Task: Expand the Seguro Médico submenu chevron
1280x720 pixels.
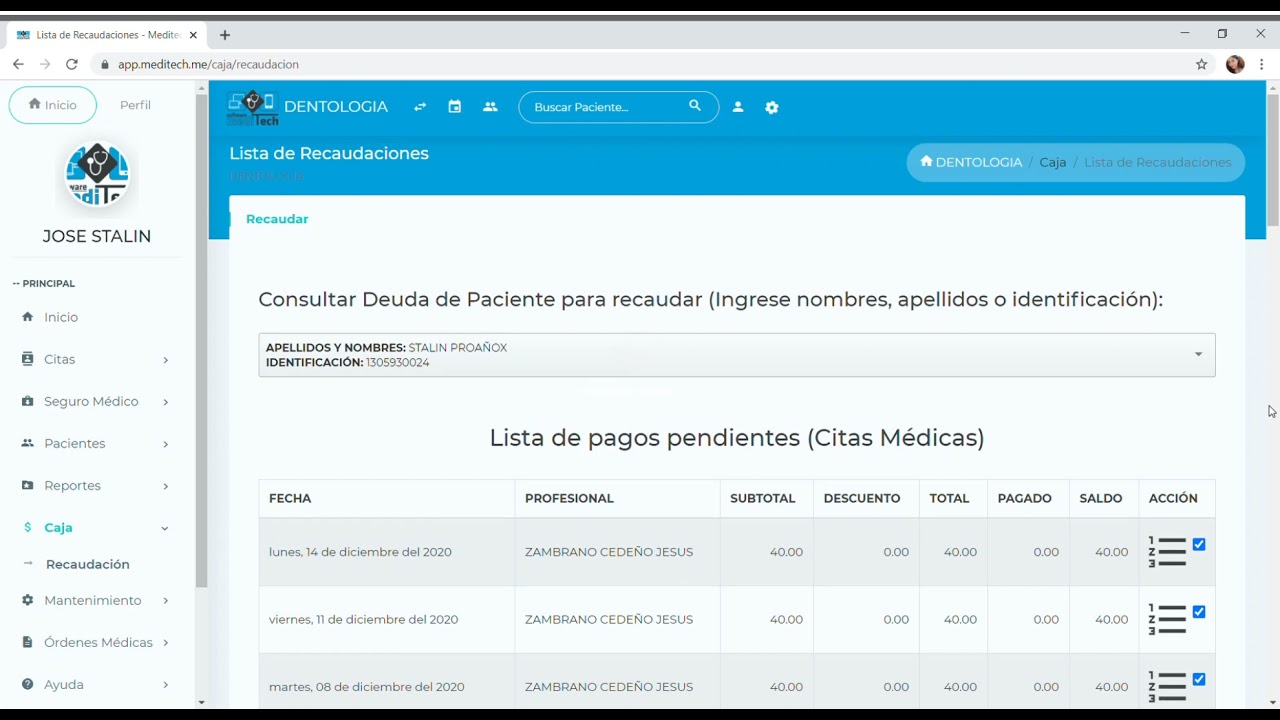Action: point(166,402)
